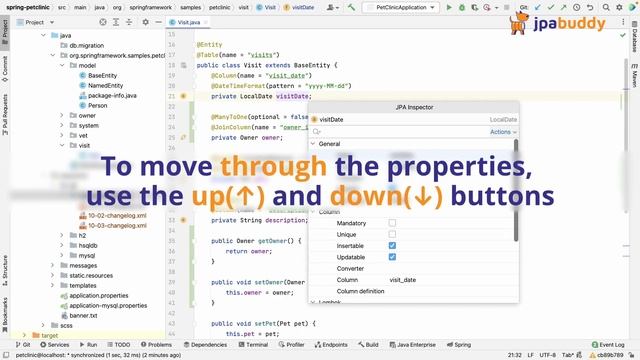Expand the system package
Viewport: 640px width, 360px height.
point(62,125)
